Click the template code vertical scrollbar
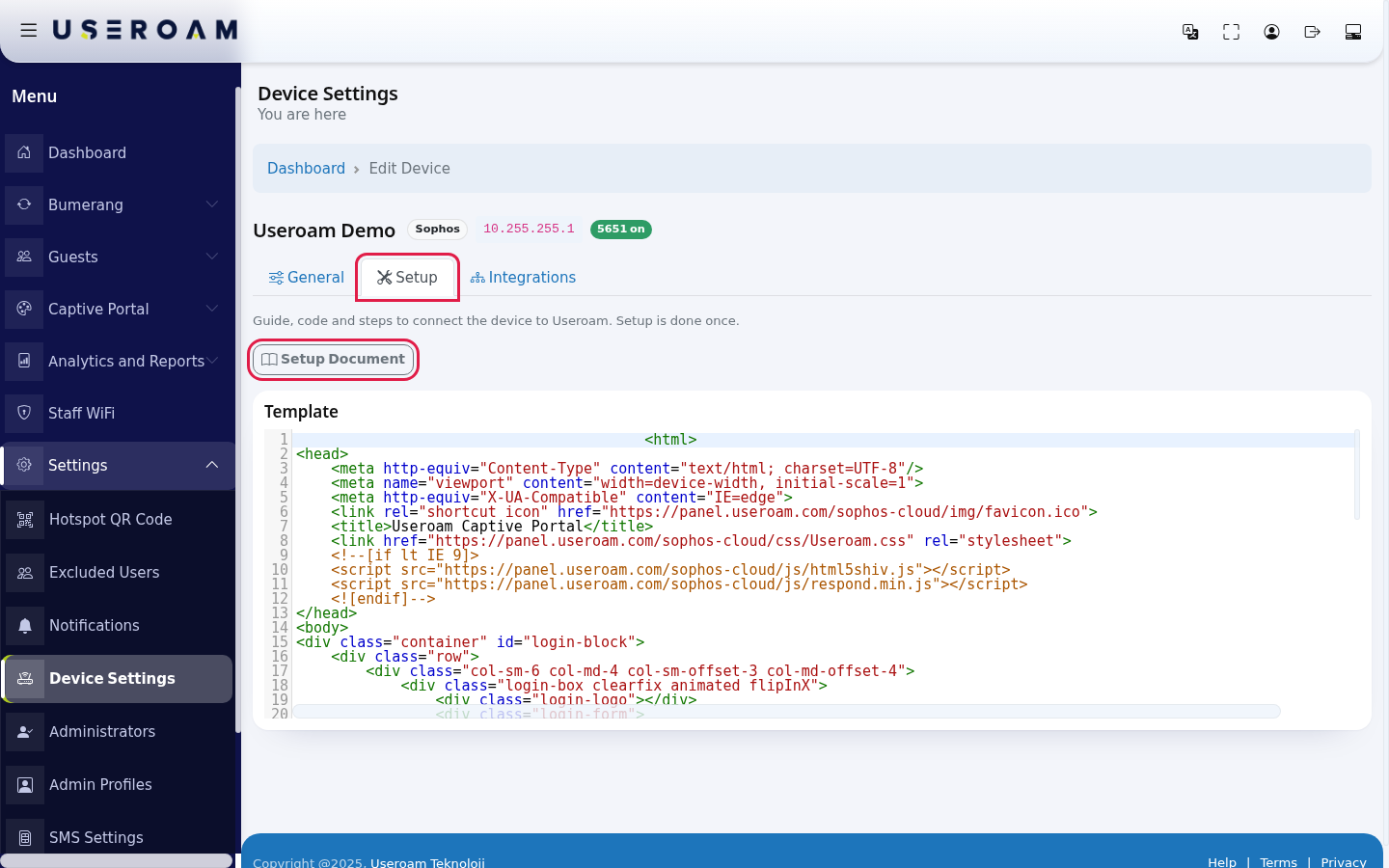This screenshot has width=1389, height=868. tap(1357, 475)
